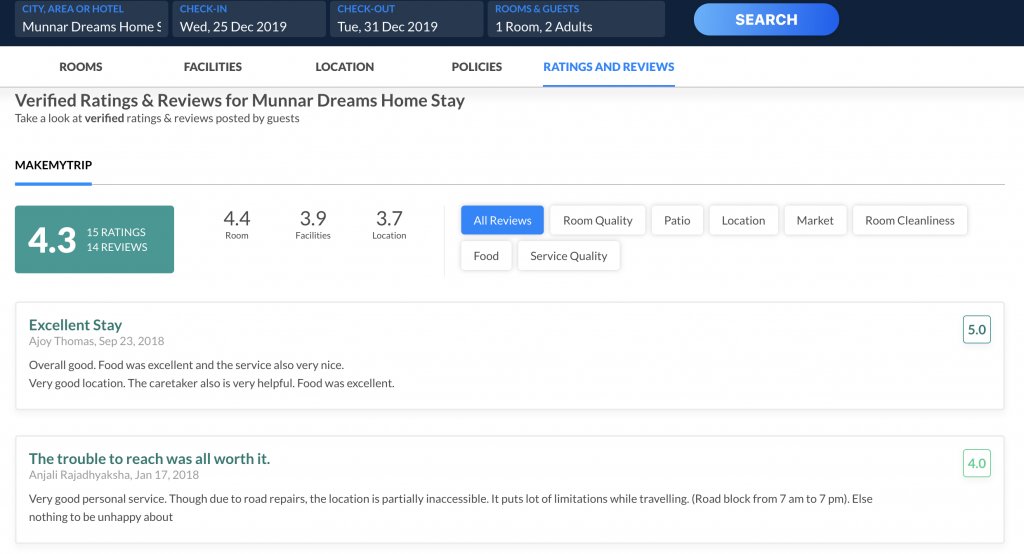Screen dimensions: 1024x554
Task: Filter reviews by Food
Action: [486, 255]
